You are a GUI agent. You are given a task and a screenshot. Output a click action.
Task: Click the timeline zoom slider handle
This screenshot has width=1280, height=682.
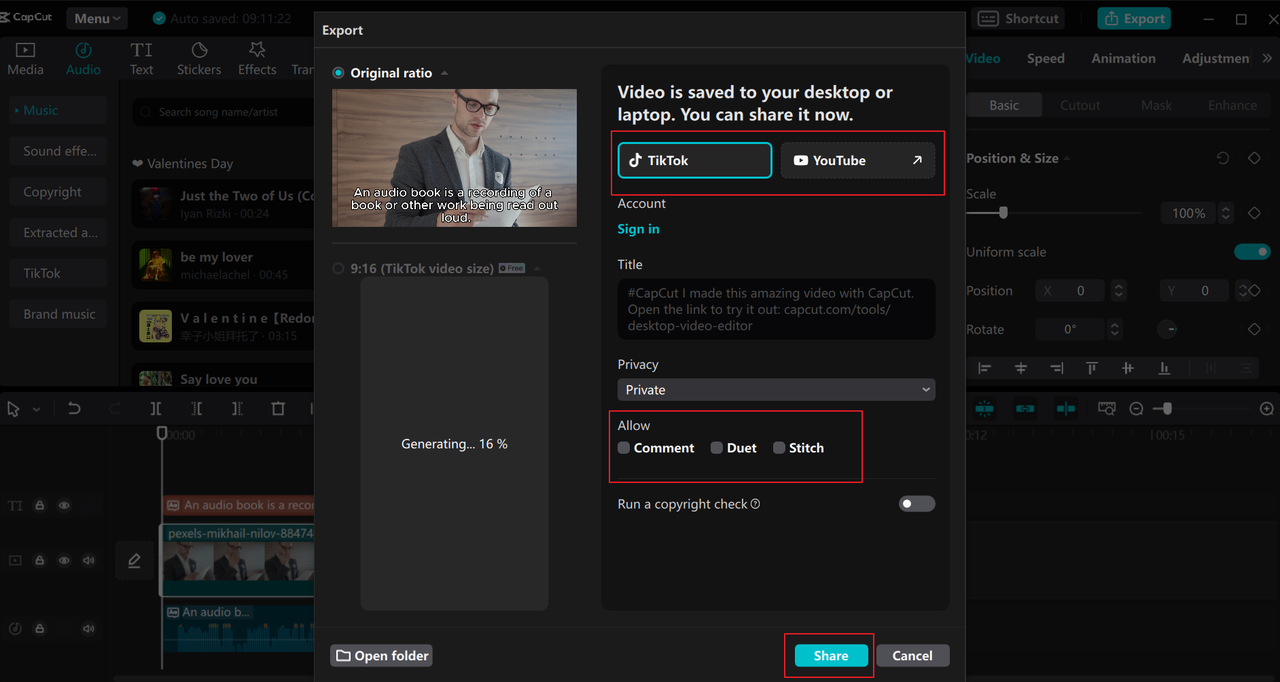point(1166,409)
